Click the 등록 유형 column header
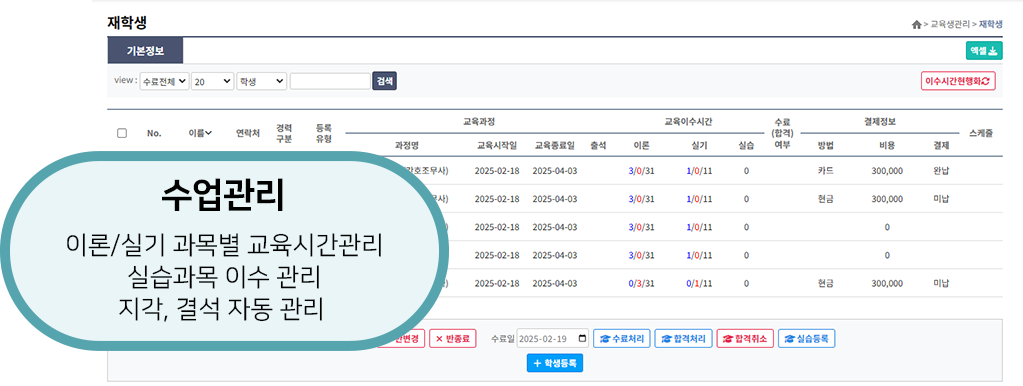Screen dimensions: 1023x386 (x=324, y=133)
